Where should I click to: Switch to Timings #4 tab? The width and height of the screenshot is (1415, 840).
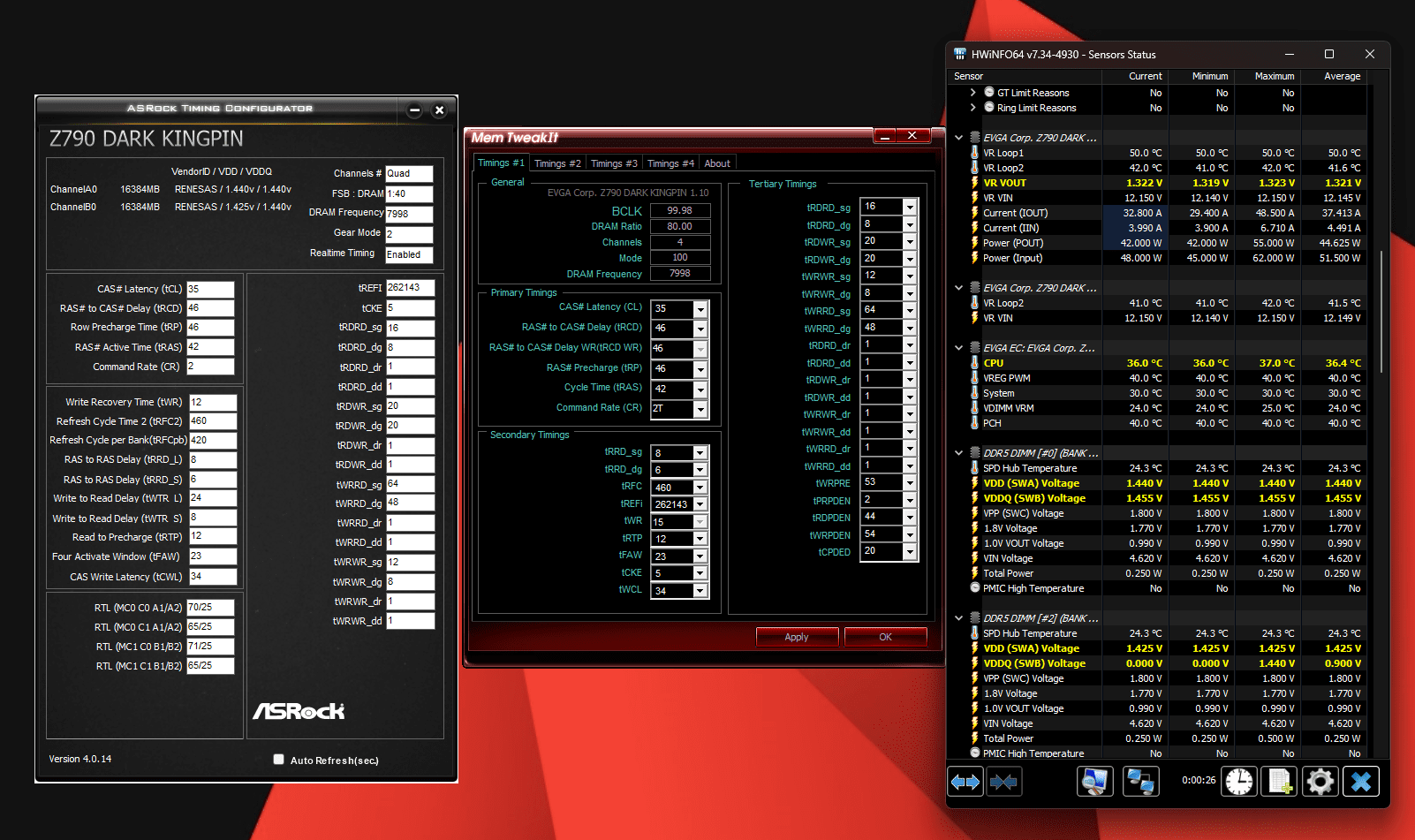coord(670,163)
